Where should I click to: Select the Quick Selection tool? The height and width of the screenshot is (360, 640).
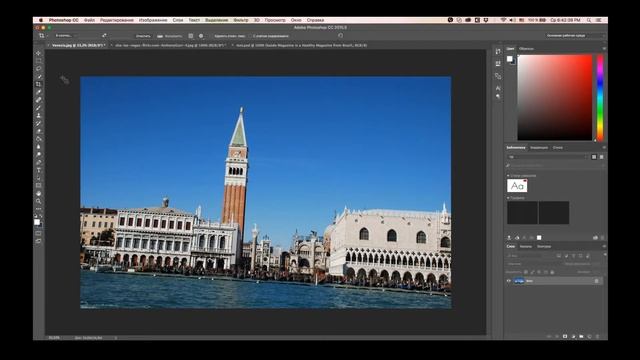(39, 76)
